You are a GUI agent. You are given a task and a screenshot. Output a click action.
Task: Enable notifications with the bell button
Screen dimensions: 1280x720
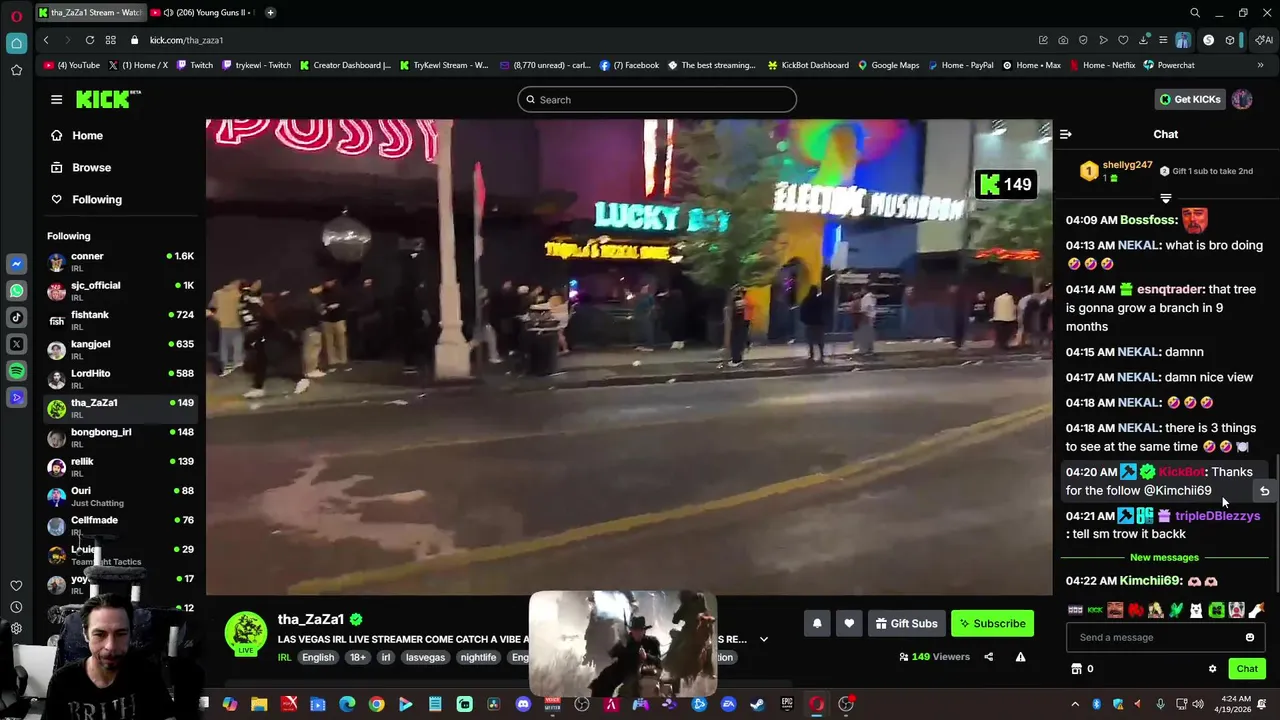(x=817, y=623)
